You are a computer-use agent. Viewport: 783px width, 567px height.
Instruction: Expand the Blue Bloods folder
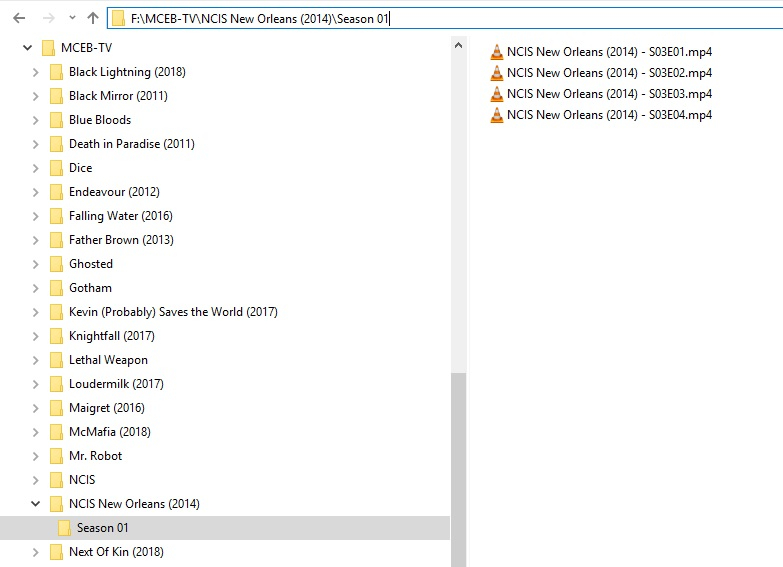pyautogui.click(x=35, y=120)
